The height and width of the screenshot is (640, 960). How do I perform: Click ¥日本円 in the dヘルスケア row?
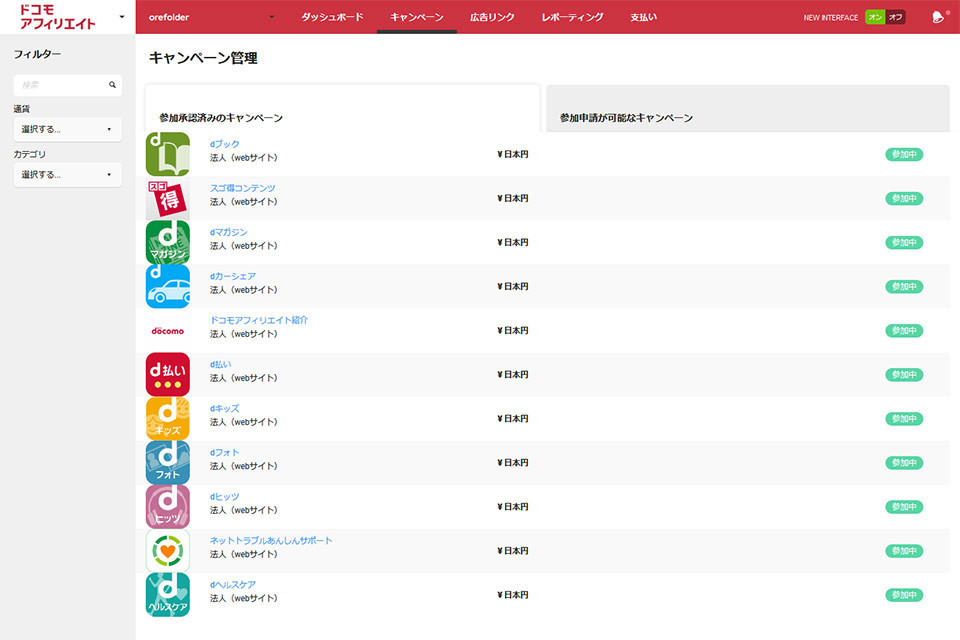[512, 595]
